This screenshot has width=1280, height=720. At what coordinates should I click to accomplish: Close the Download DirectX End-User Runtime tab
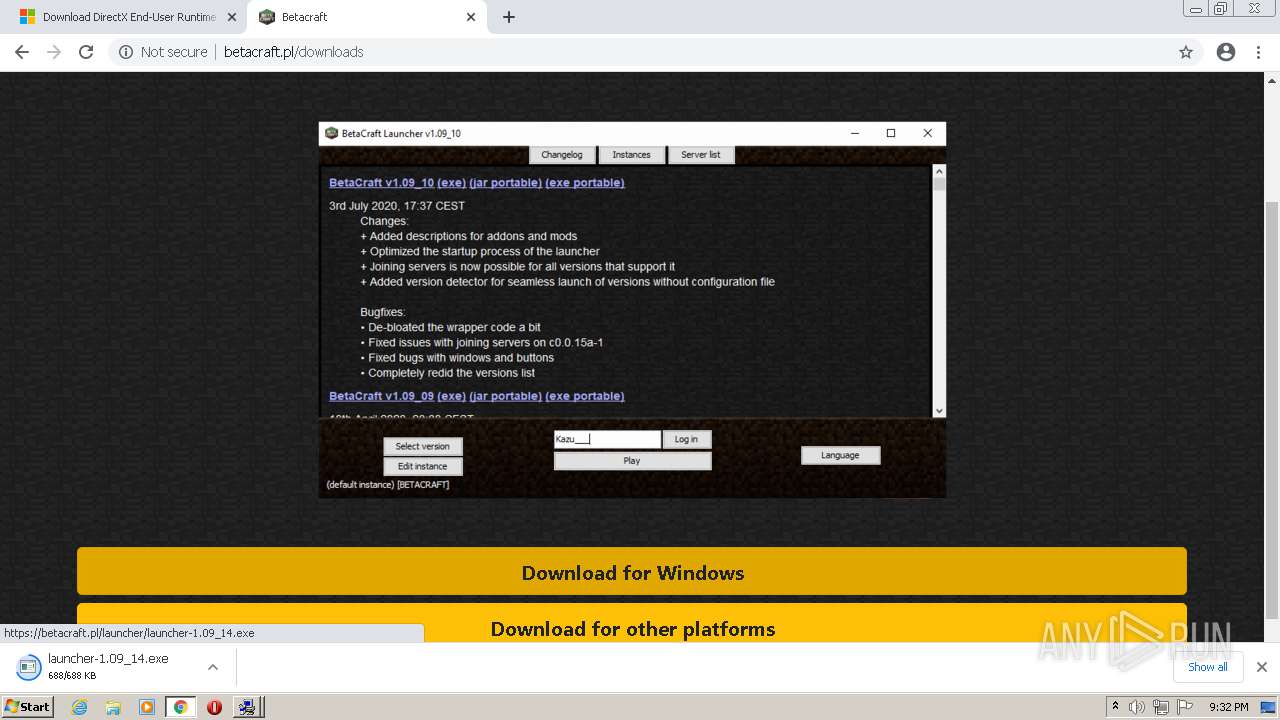click(x=232, y=17)
